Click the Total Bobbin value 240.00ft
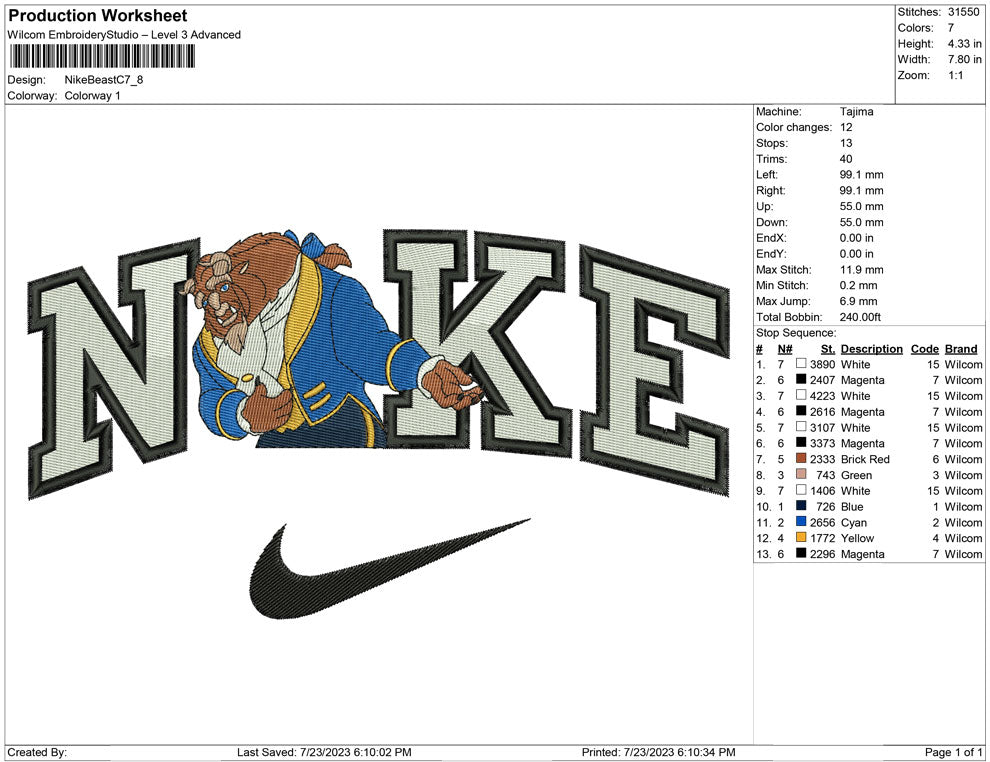The width and height of the screenshot is (990, 762). (860, 317)
